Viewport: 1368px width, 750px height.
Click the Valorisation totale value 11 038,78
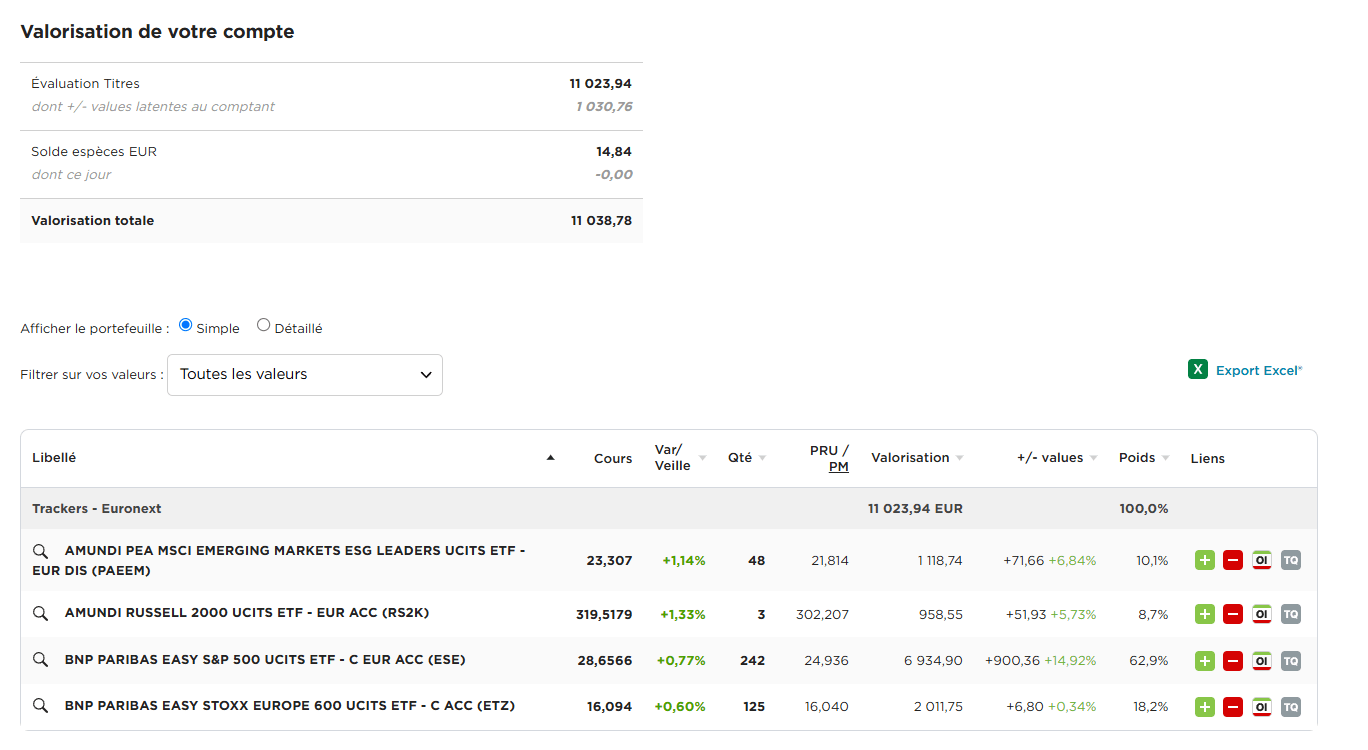(x=601, y=221)
